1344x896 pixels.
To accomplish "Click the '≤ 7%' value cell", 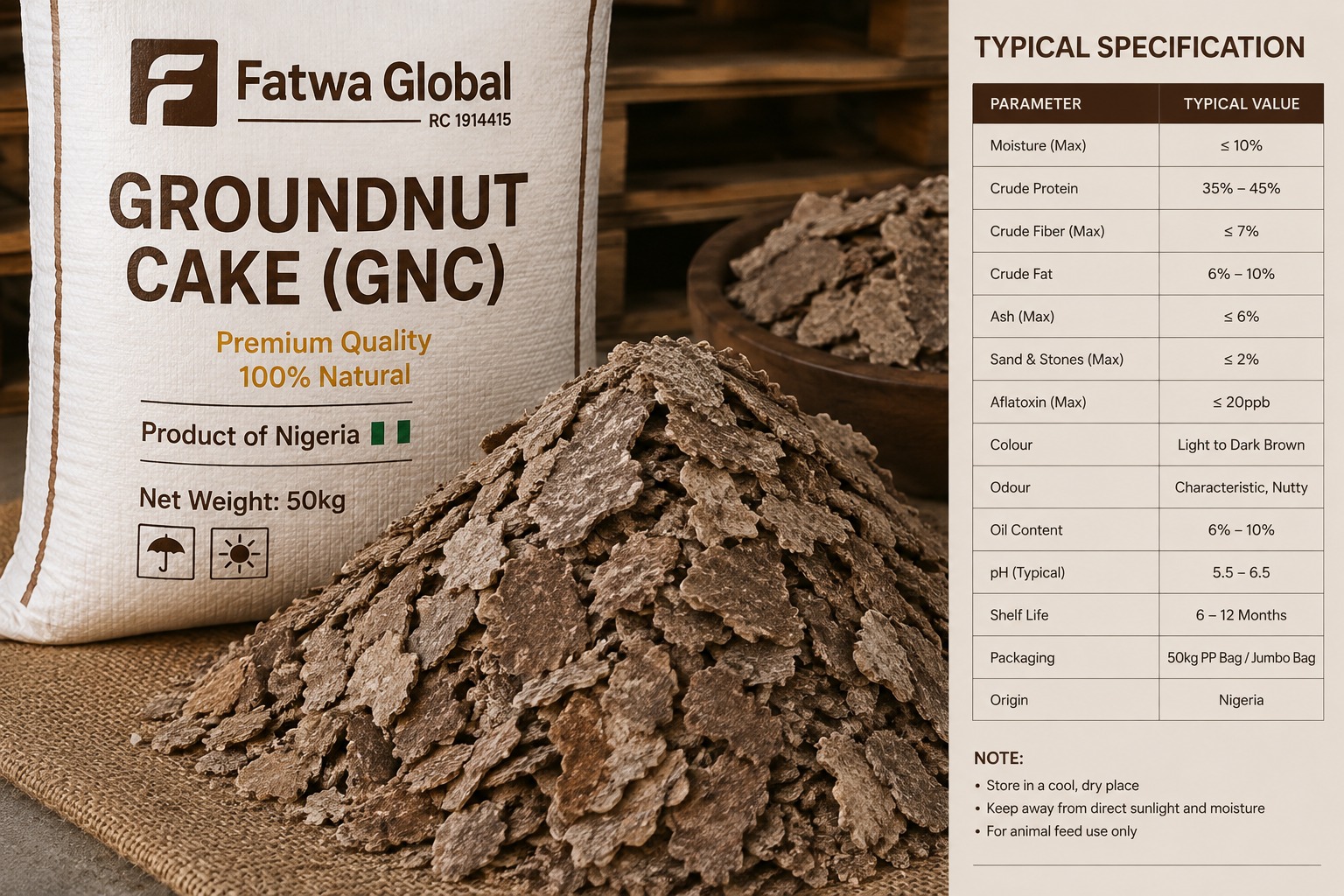I will (1241, 231).
